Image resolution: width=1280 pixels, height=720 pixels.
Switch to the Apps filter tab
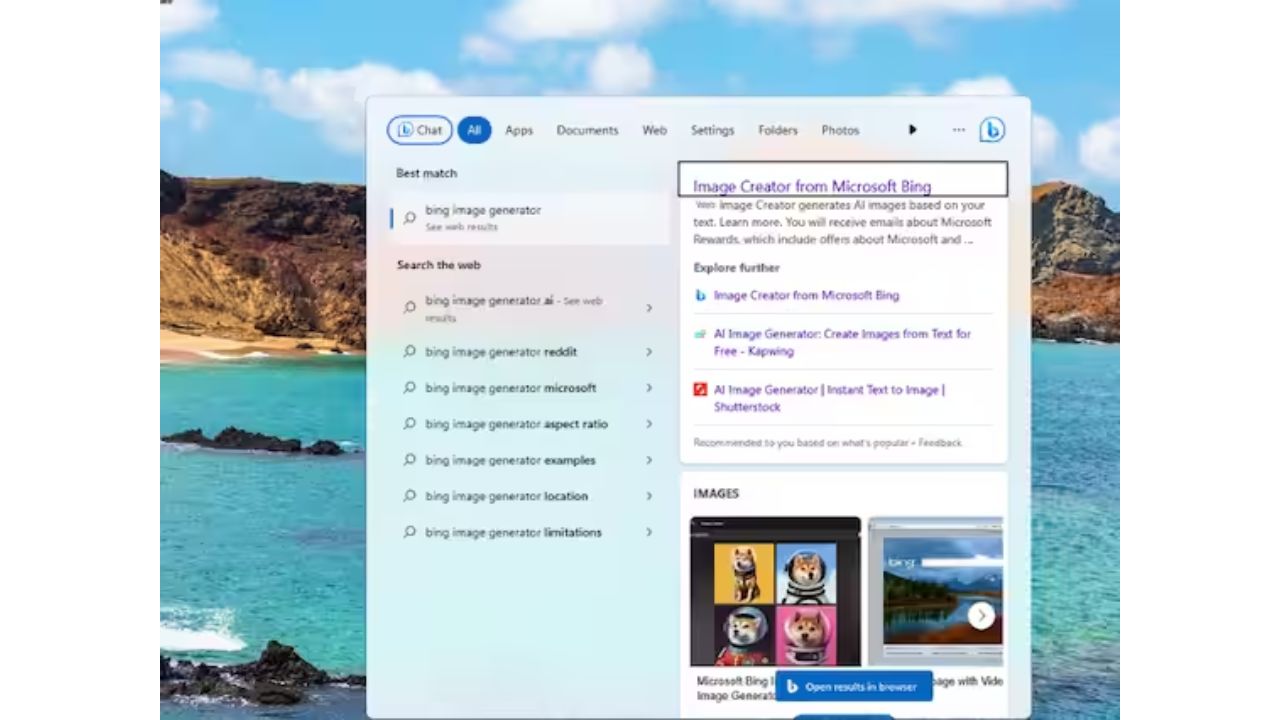coord(519,130)
